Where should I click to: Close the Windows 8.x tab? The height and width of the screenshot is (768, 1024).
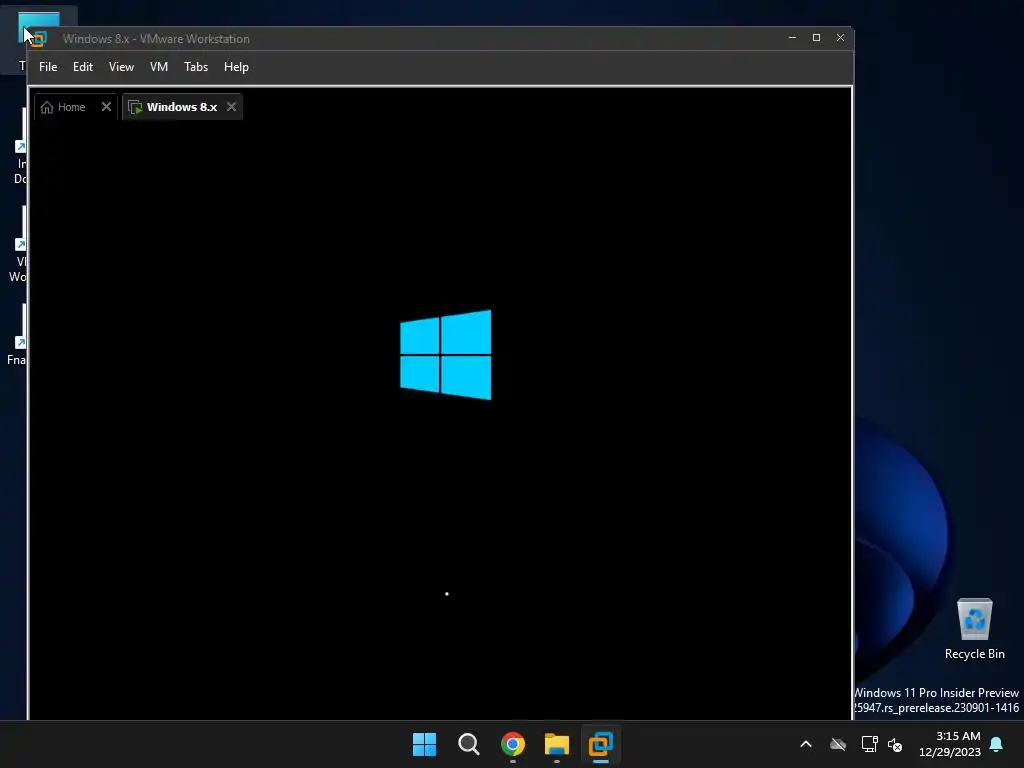coord(231,106)
